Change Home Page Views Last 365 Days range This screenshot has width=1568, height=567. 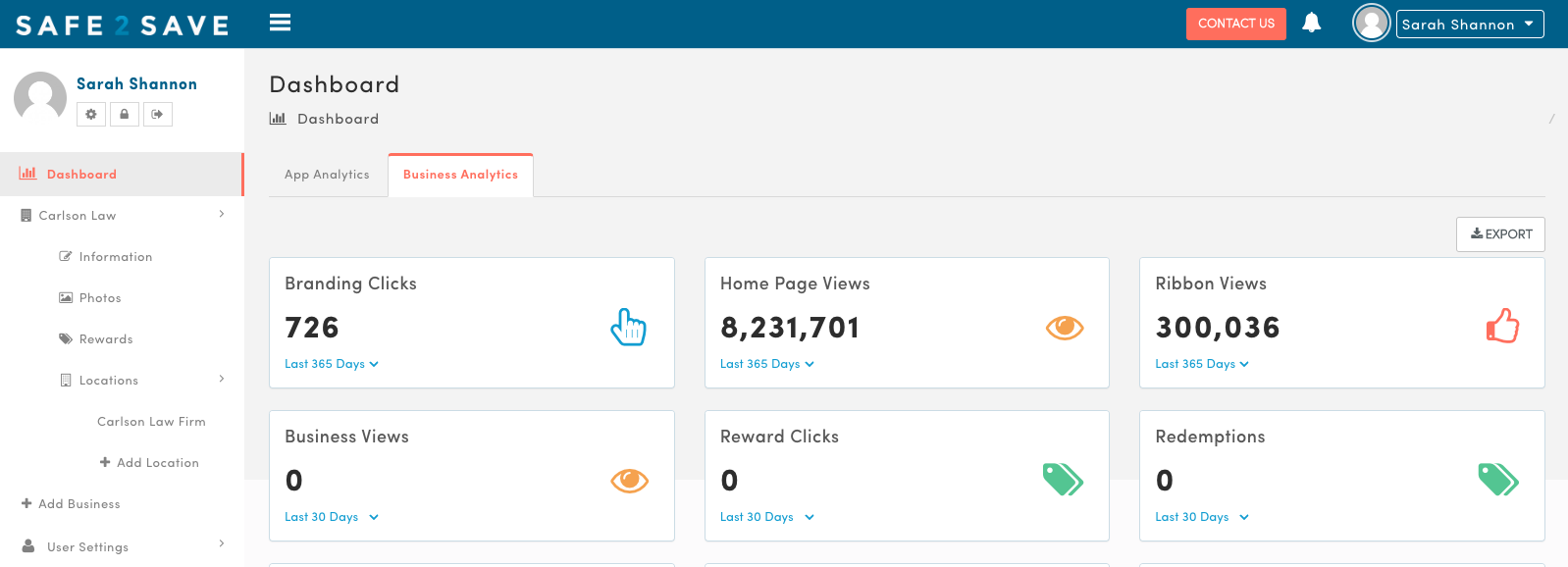(x=767, y=364)
